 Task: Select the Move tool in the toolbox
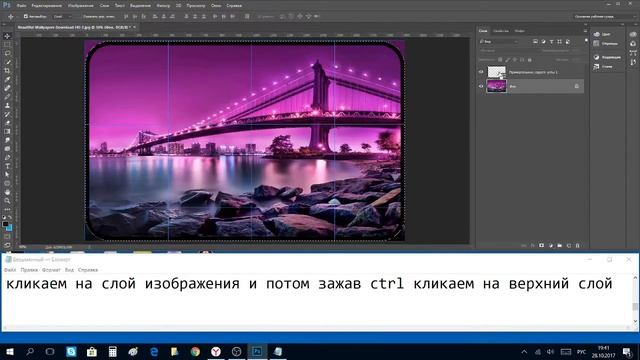7,36
